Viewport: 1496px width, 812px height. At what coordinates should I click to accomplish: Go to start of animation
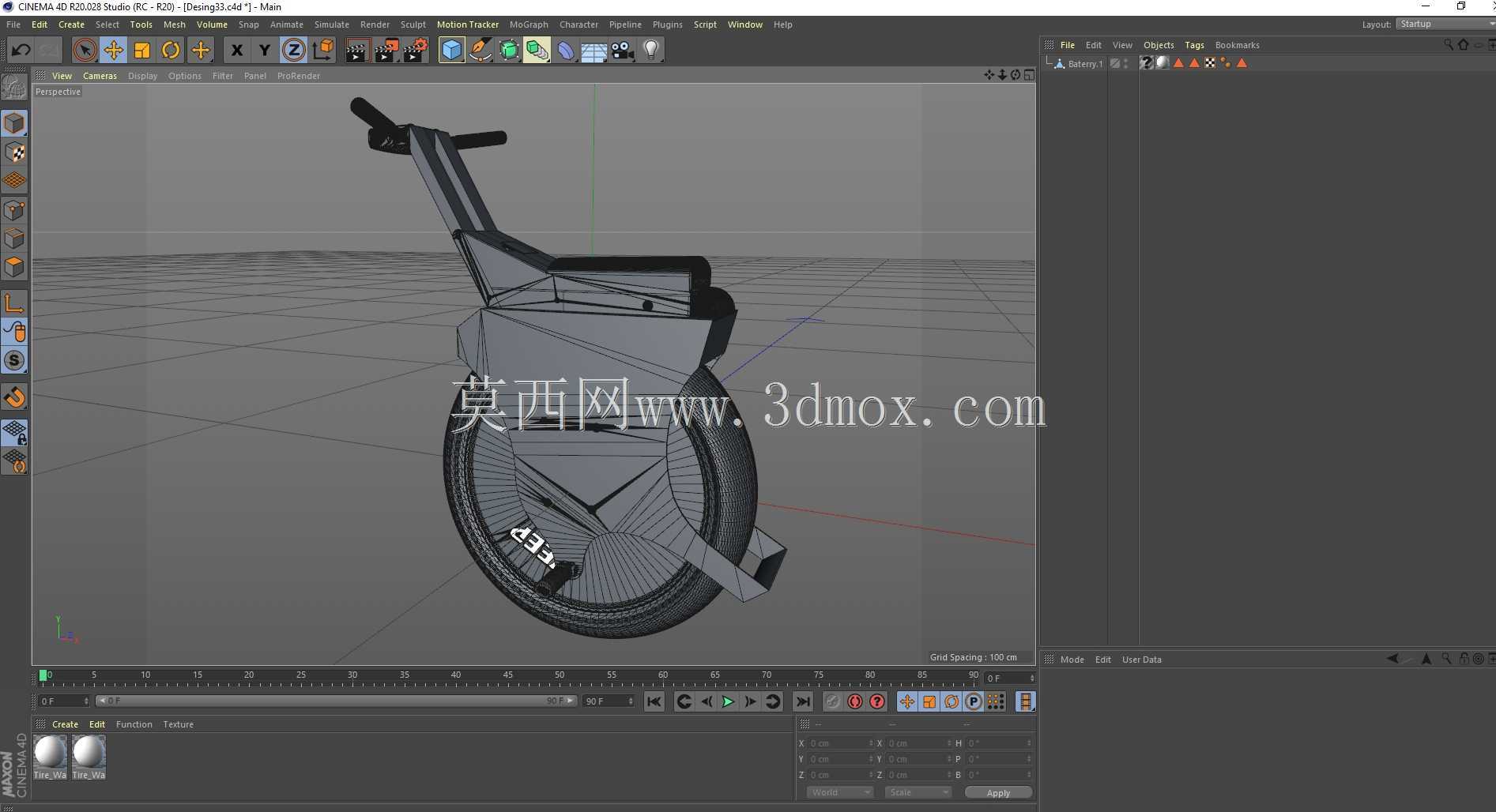point(654,701)
